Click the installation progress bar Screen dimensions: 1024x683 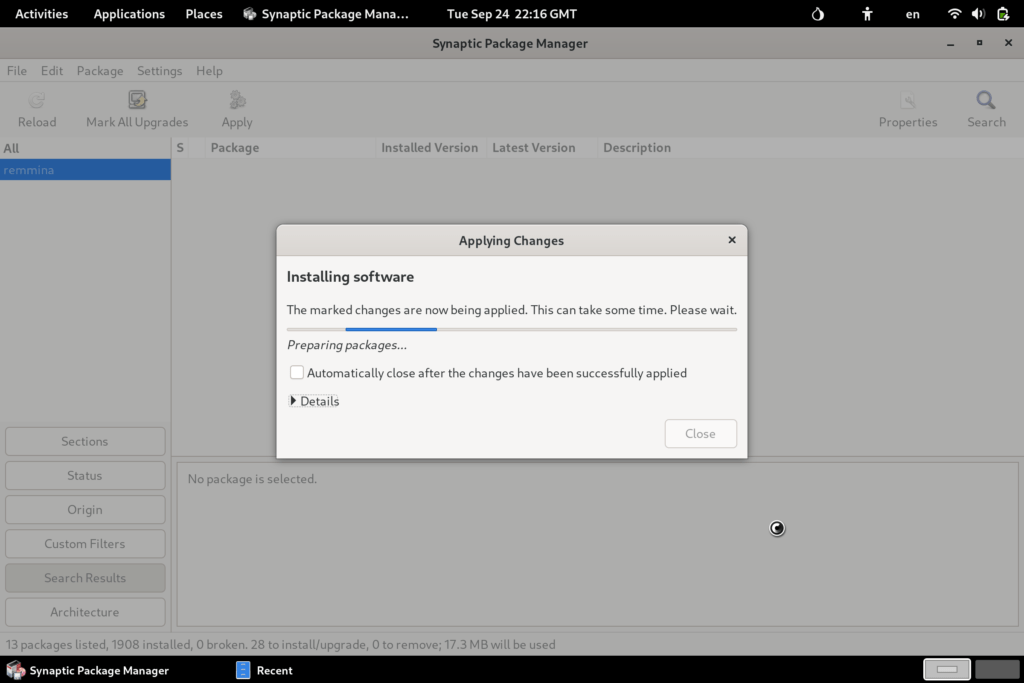pyautogui.click(x=512, y=329)
